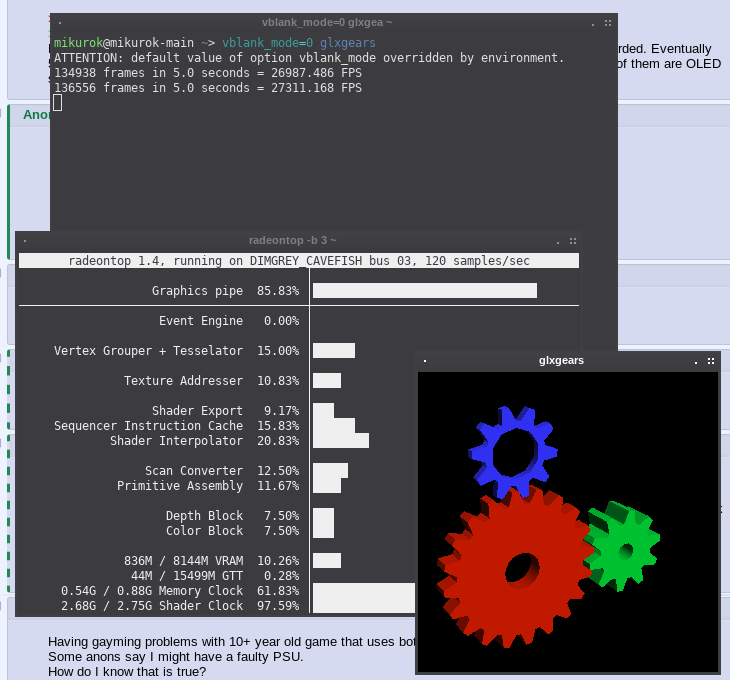730x680 pixels.
Task: Click left dot icon in radeontop title
Action: pos(25,241)
